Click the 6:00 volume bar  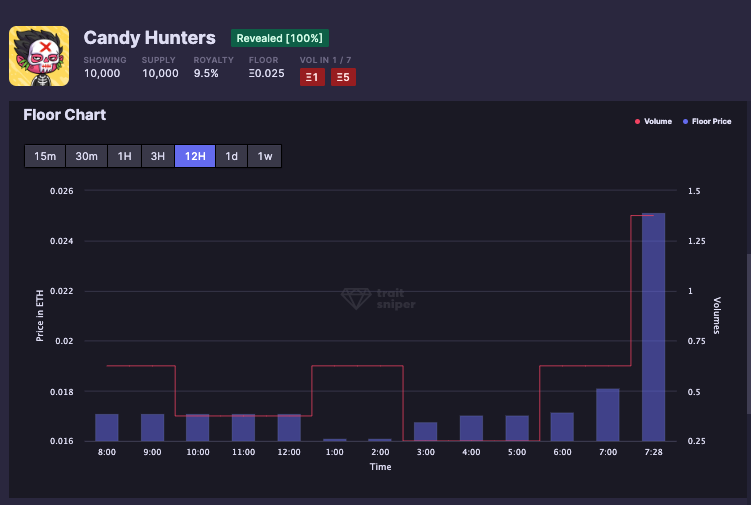[562, 427]
